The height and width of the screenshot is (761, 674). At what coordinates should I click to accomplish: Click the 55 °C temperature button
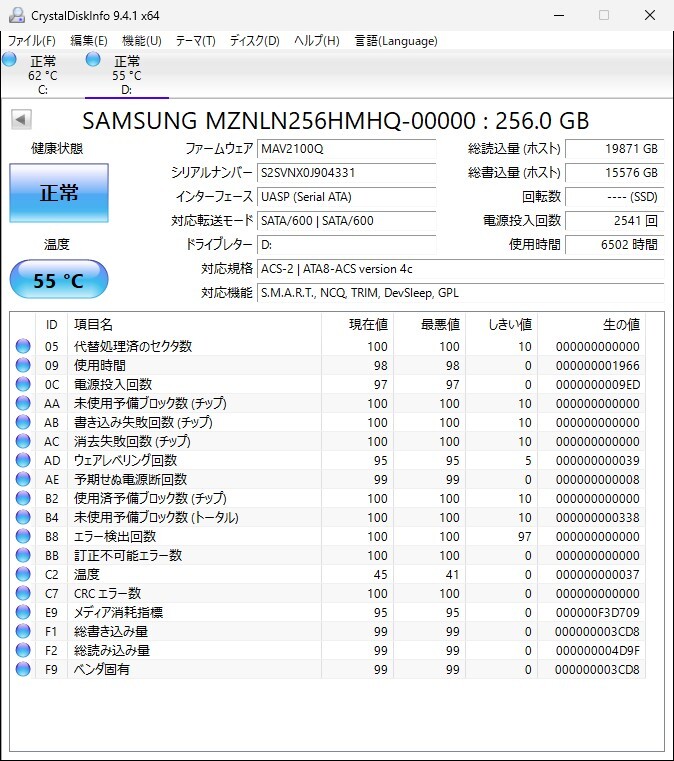coord(59,280)
